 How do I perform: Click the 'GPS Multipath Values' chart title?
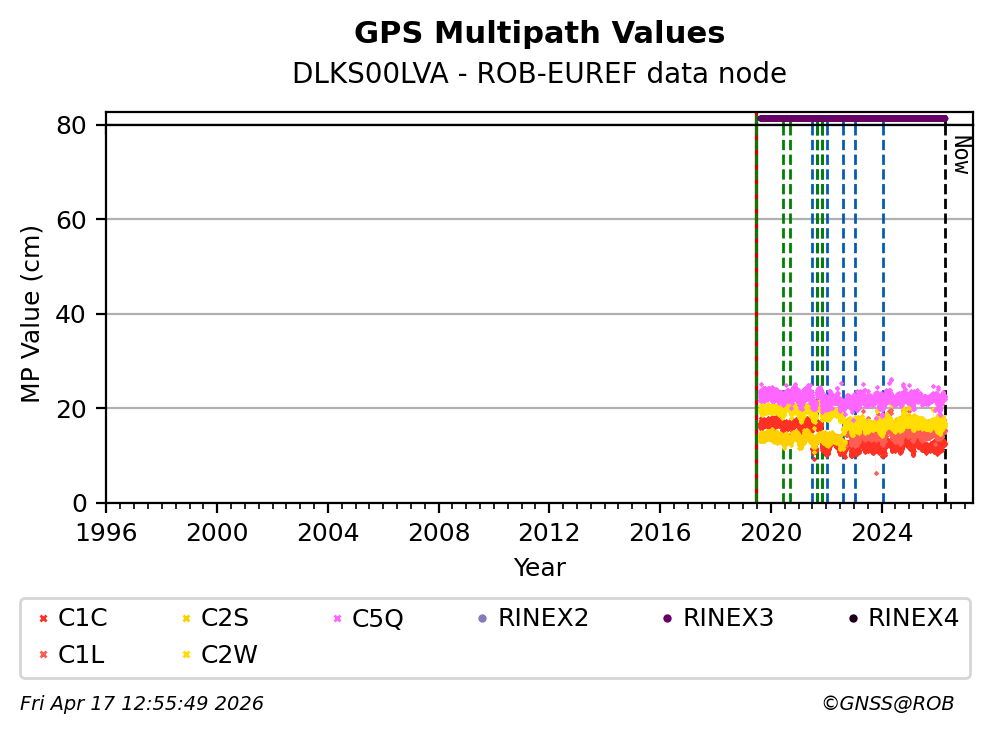tap(539, 33)
